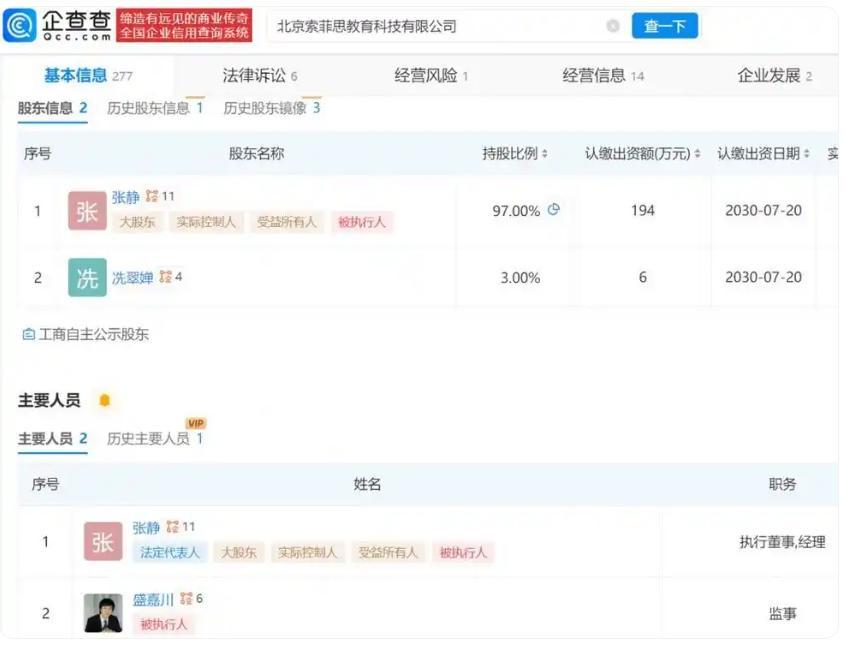Open shareholder 洗翠婵's profile link

click(x=133, y=277)
